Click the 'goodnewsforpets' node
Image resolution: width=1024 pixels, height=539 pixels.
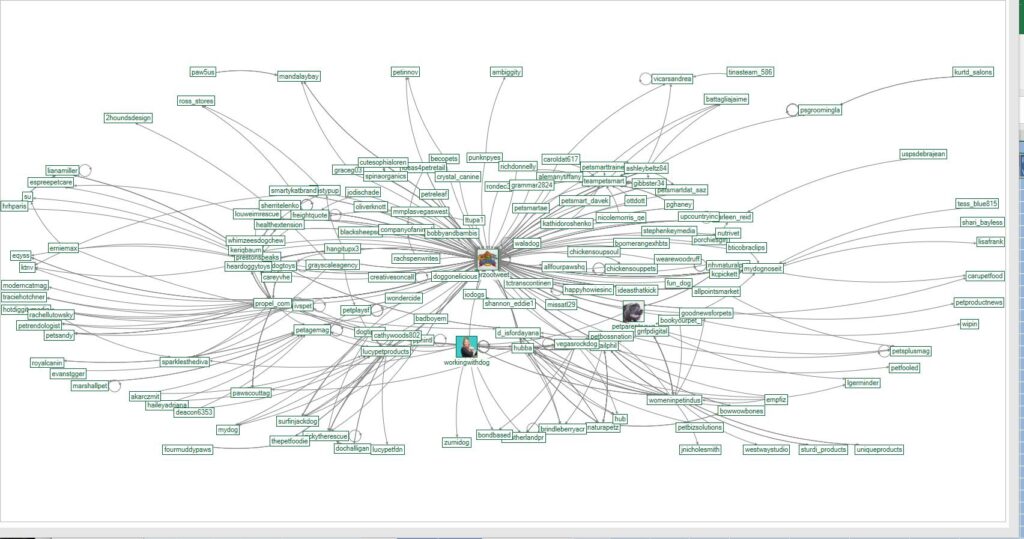[706, 314]
